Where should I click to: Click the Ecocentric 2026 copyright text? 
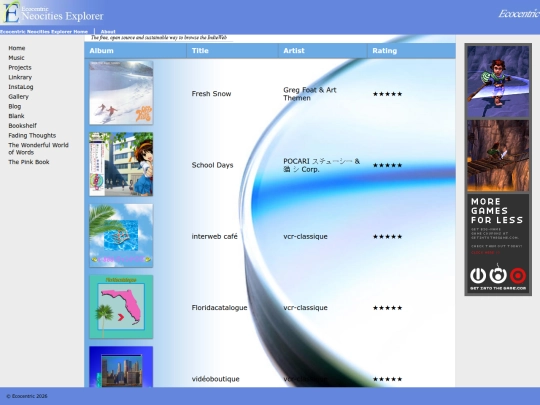point(27,396)
